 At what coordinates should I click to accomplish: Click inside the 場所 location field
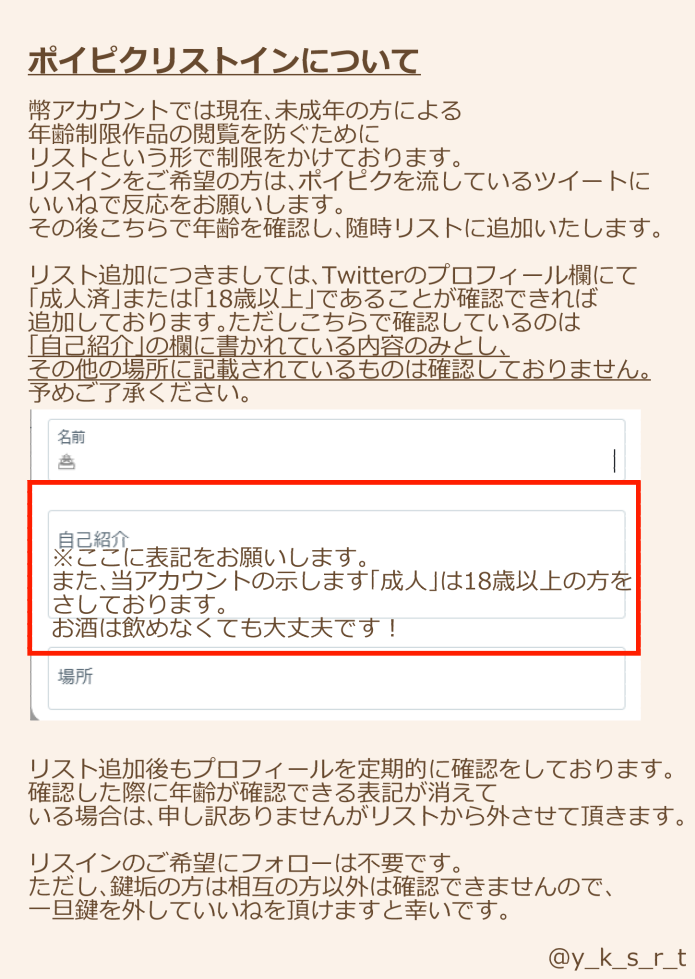(x=337, y=679)
